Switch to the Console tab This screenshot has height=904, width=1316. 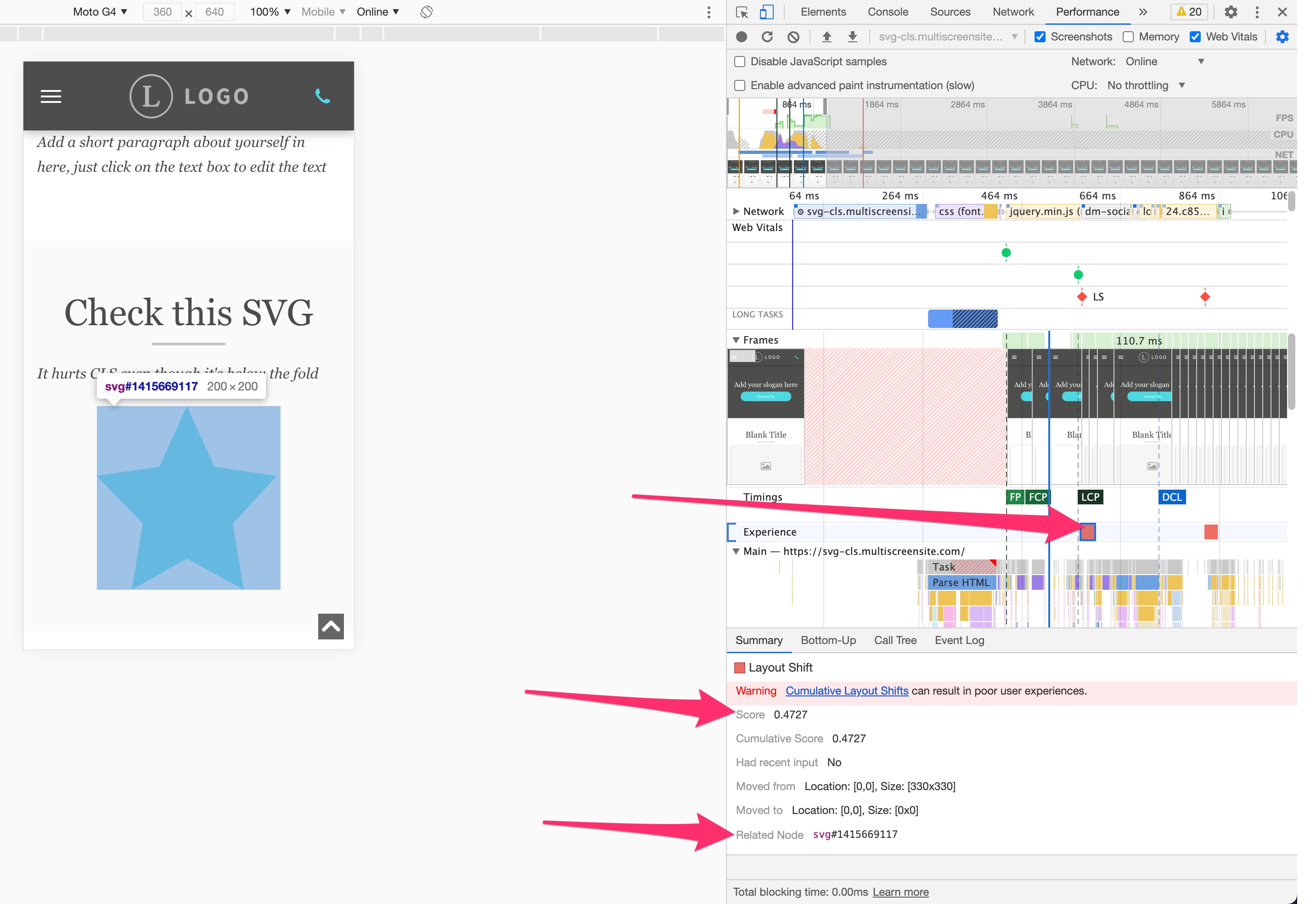(888, 11)
